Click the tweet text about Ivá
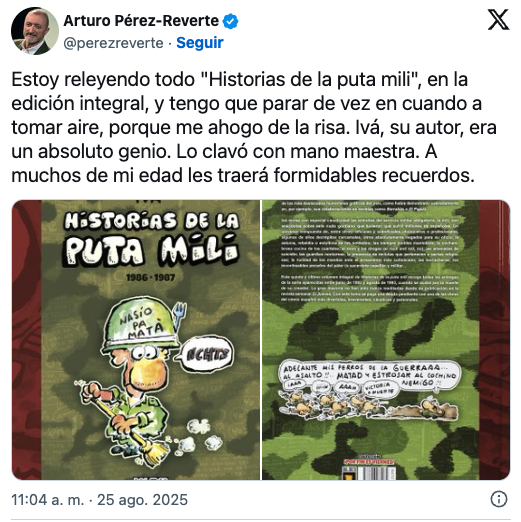Screen dimensions: 521x522 [254, 127]
